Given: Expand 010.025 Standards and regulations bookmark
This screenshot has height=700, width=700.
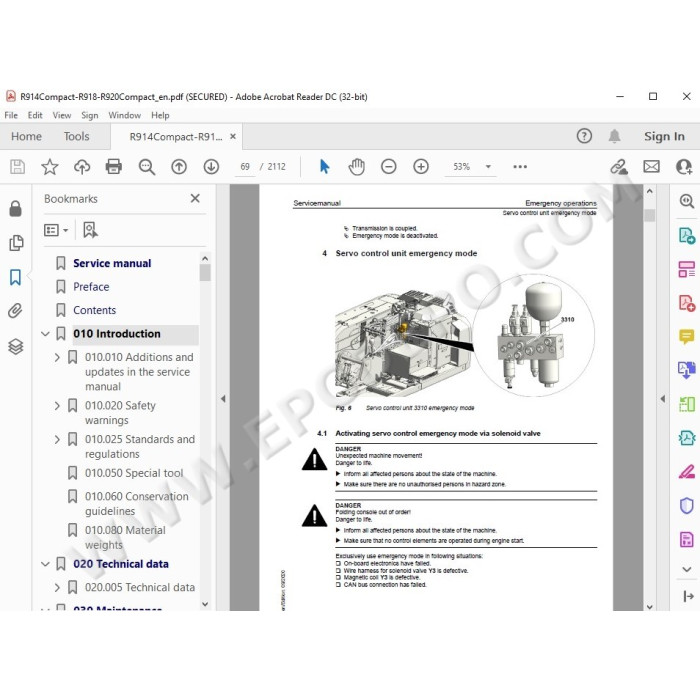Looking at the screenshot, I should (x=57, y=440).
